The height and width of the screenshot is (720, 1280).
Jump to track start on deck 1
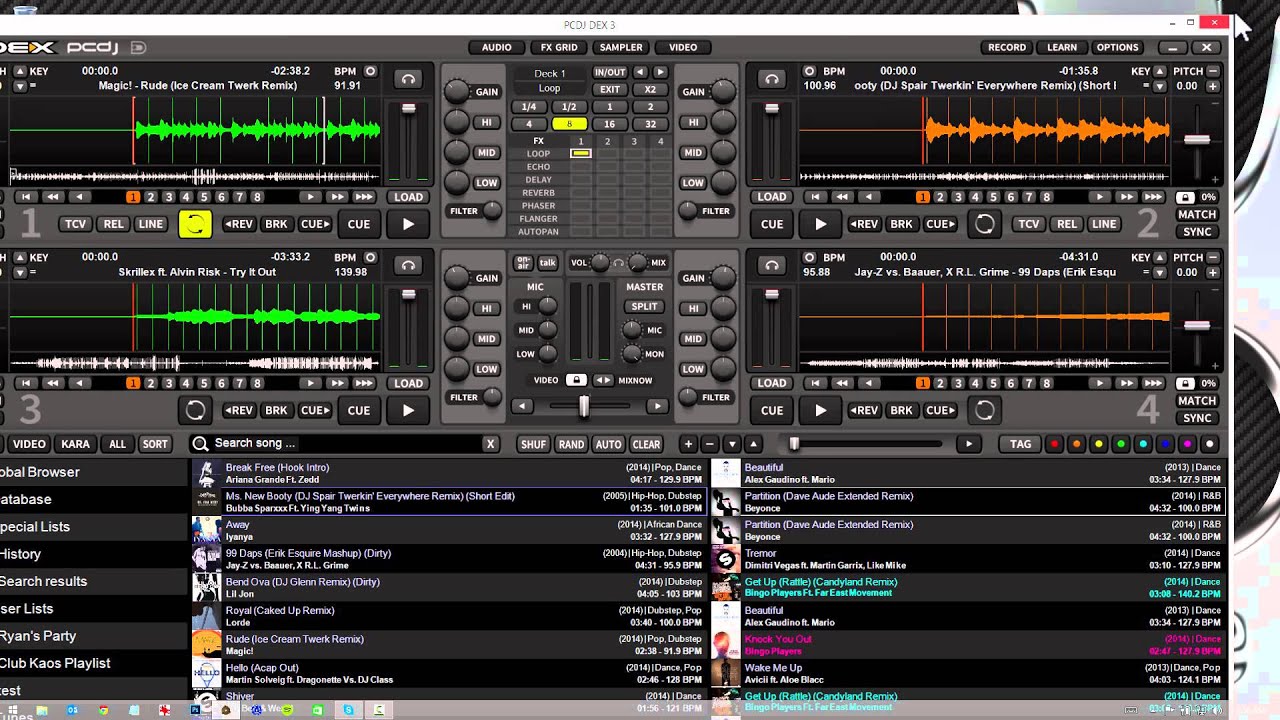tap(27, 197)
